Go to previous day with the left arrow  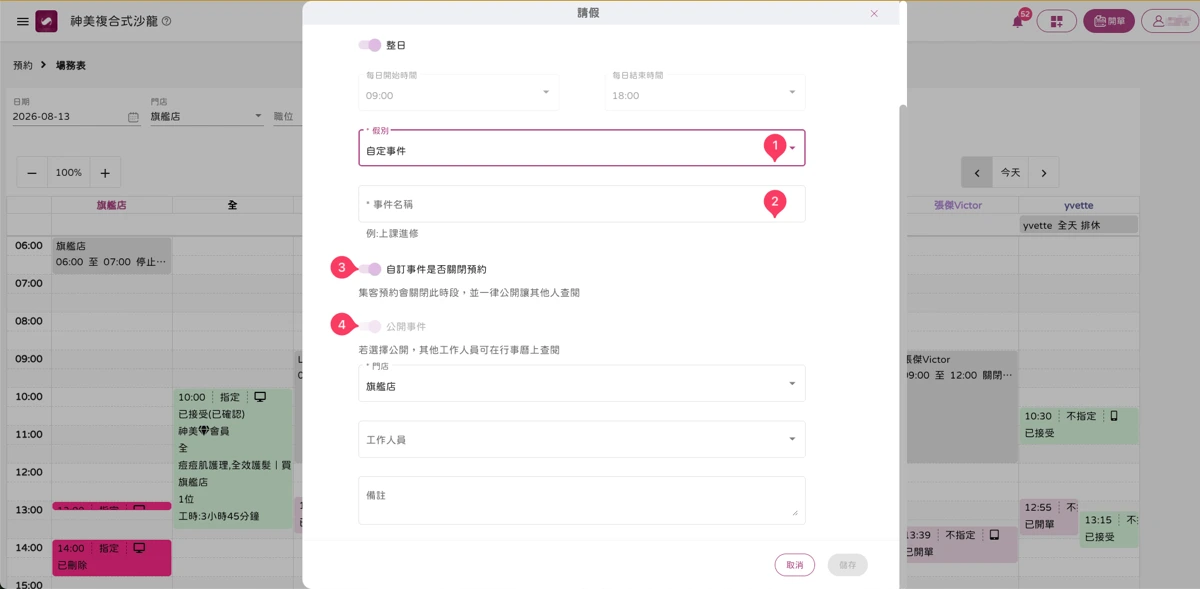[976, 173]
